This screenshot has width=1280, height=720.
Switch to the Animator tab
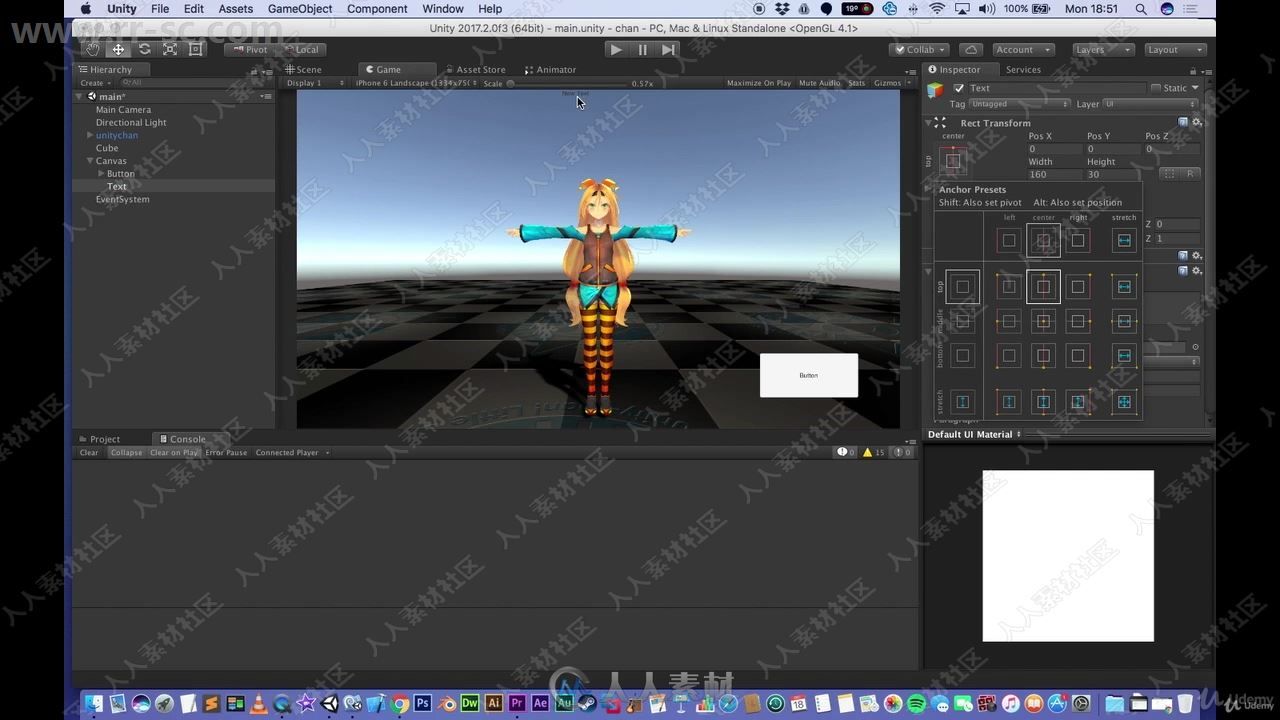point(550,70)
